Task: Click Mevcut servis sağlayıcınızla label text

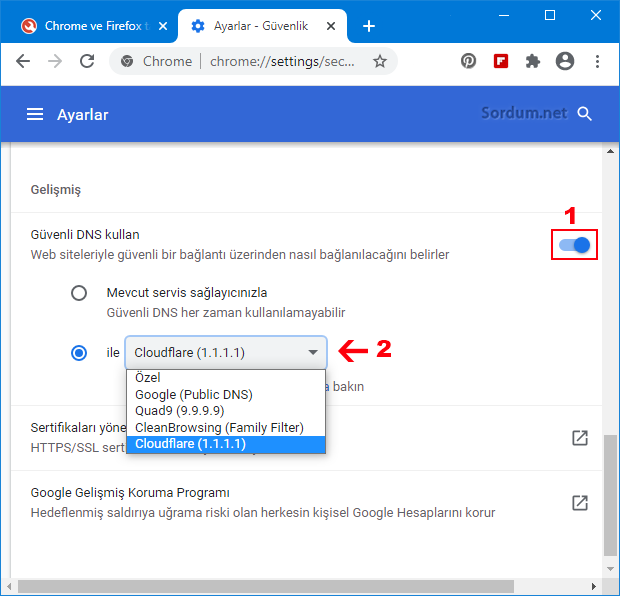Action: 187,293
